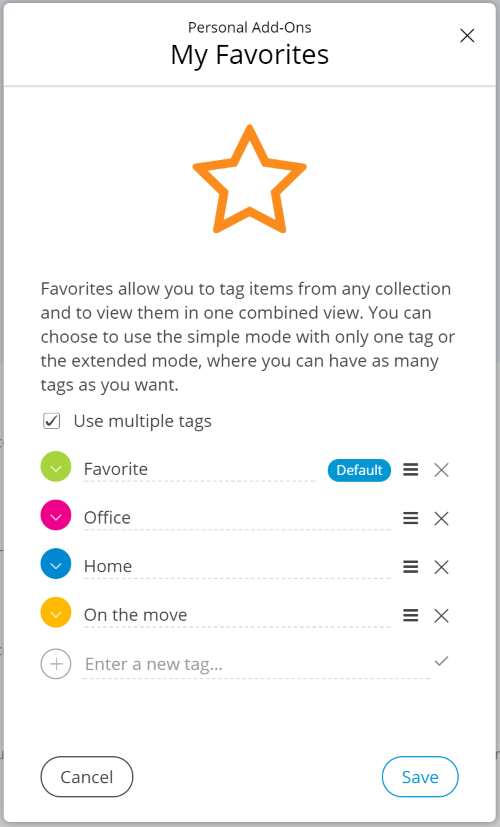
Task: Open pink color dropdown for Office
Action: click(56, 515)
